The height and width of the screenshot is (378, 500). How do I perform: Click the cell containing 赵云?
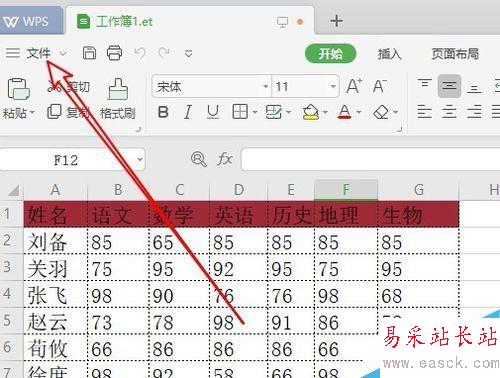pos(55,321)
